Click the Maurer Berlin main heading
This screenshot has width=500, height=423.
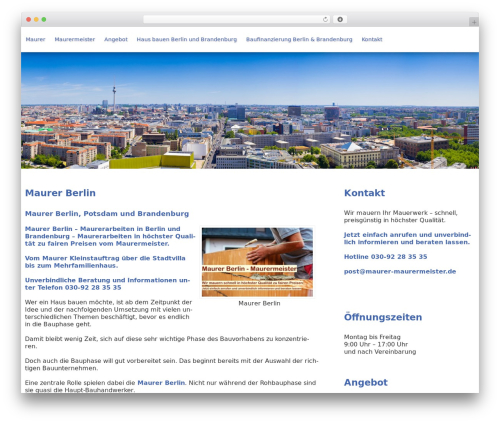60,193
